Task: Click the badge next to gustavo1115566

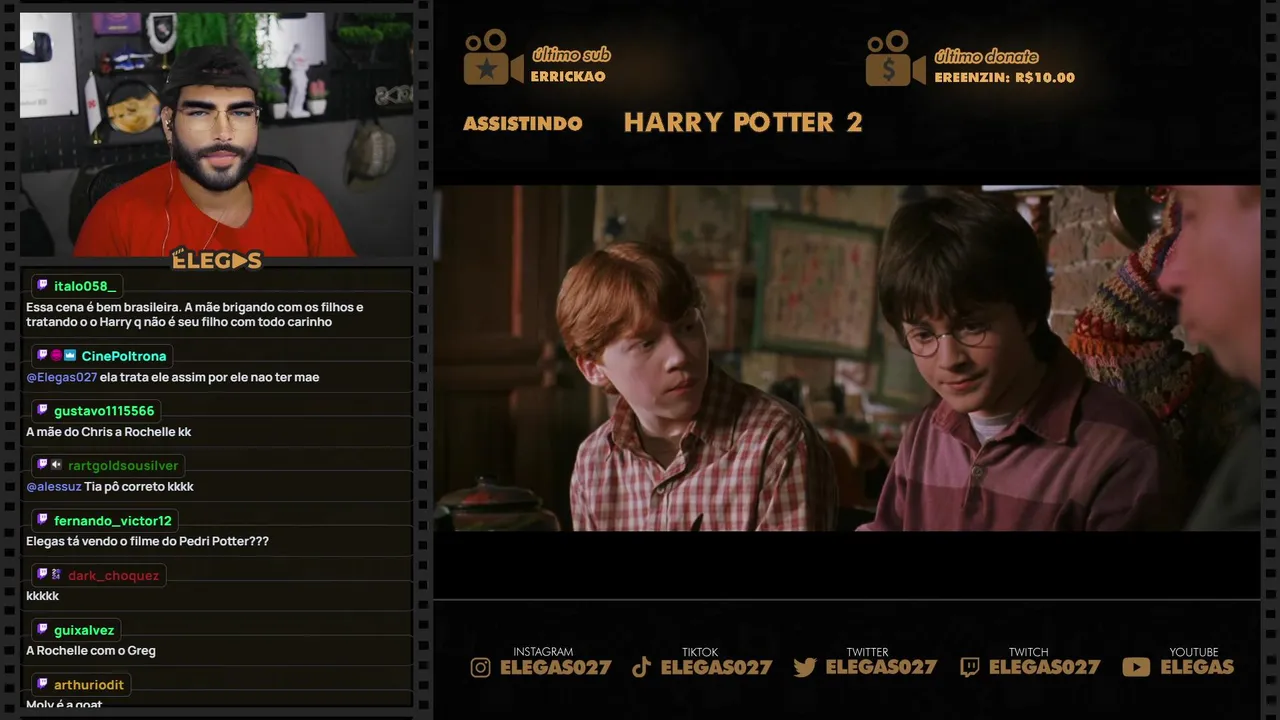Action: point(43,411)
